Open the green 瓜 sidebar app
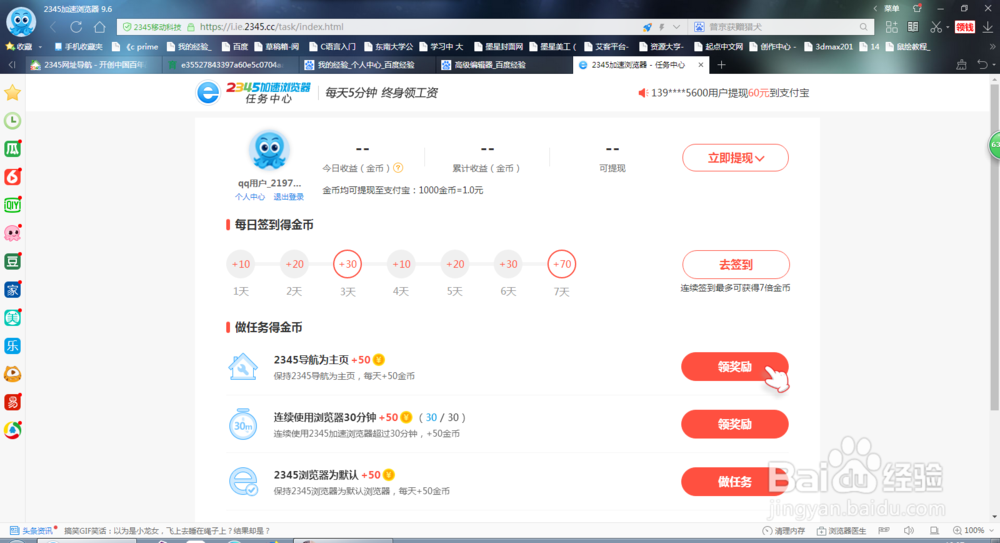The width and height of the screenshot is (1000, 543). (x=12, y=149)
